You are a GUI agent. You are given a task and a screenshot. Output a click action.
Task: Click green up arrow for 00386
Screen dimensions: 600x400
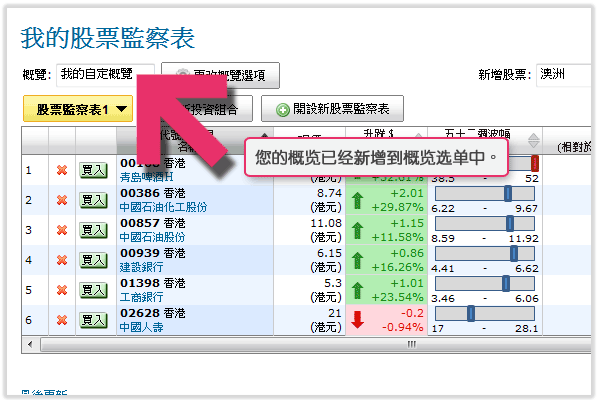[x=357, y=200]
